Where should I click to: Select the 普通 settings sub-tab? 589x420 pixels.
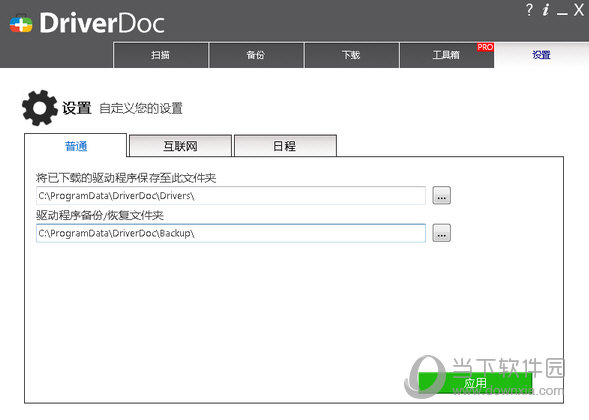click(76, 146)
